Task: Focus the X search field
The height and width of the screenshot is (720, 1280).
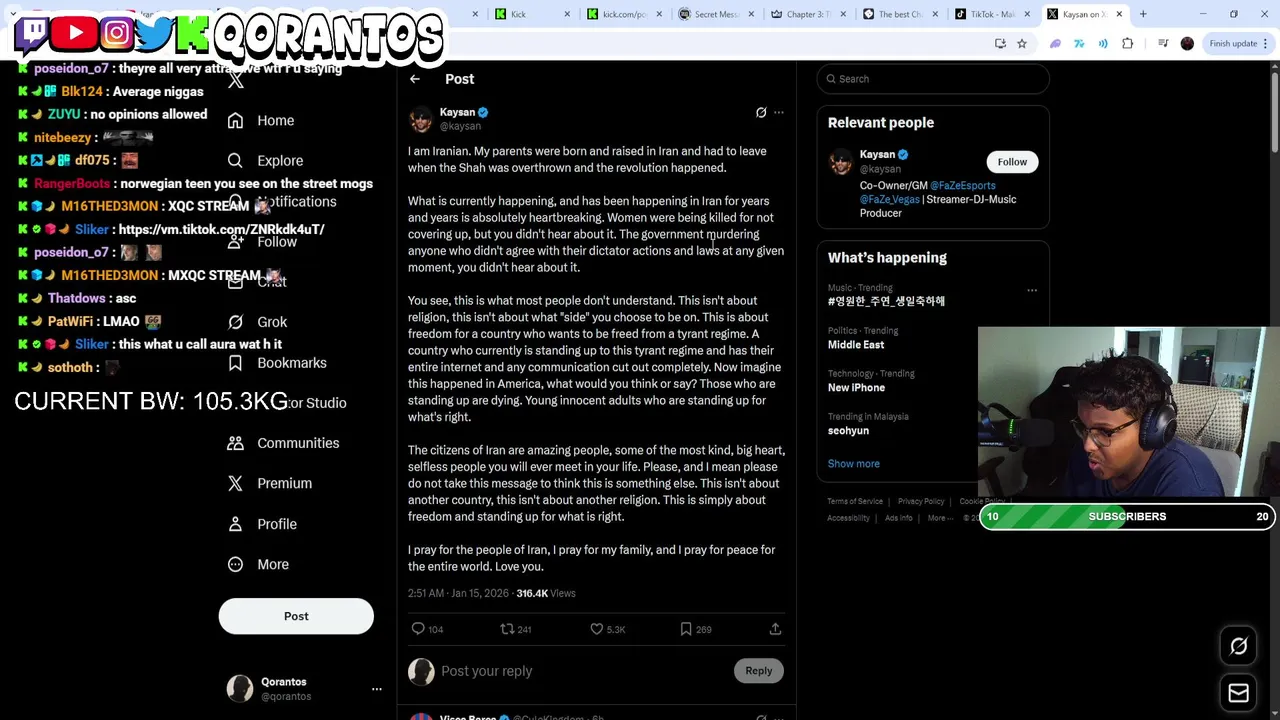Action: point(932,79)
